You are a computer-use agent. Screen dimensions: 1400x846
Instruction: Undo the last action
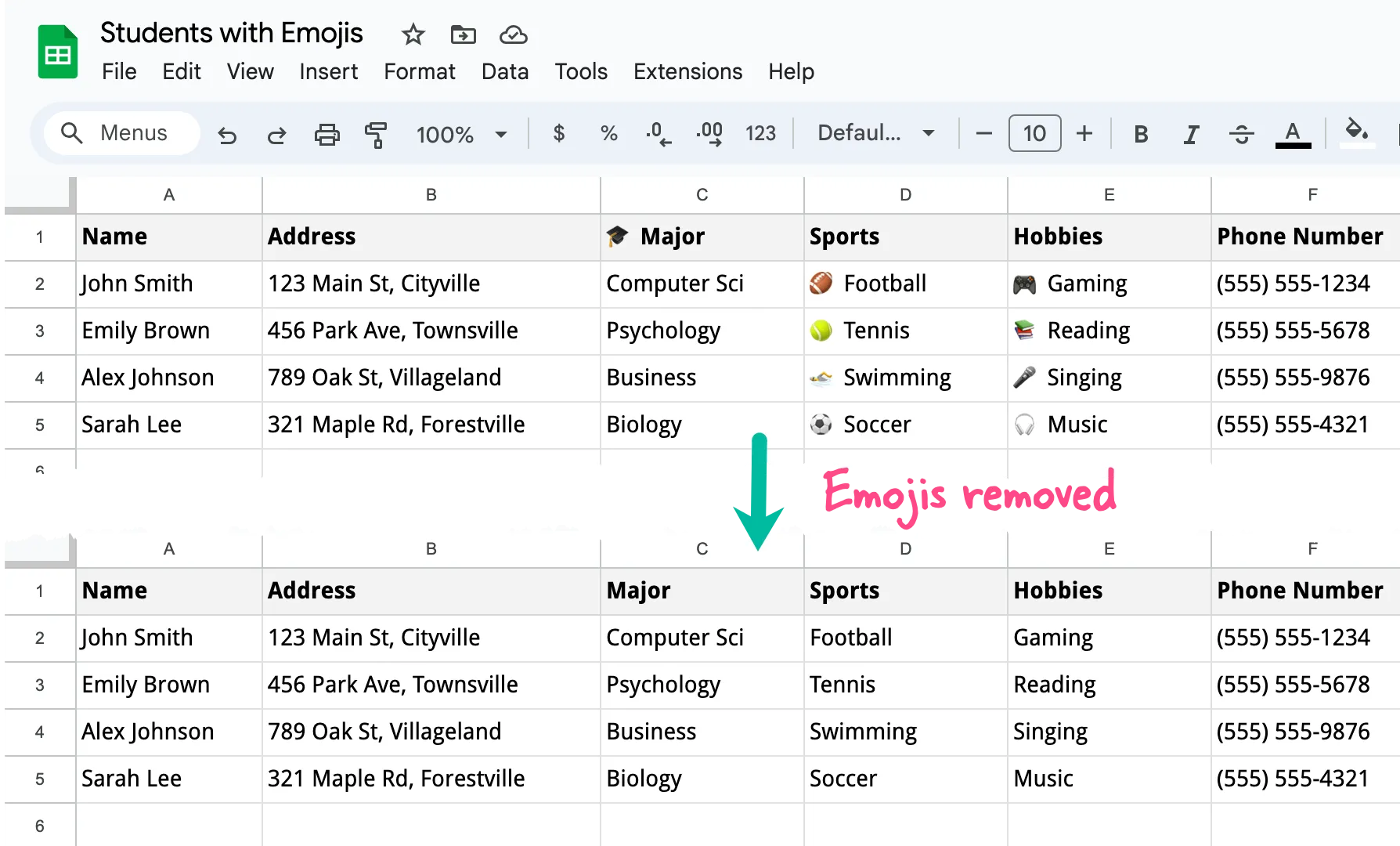(x=227, y=134)
